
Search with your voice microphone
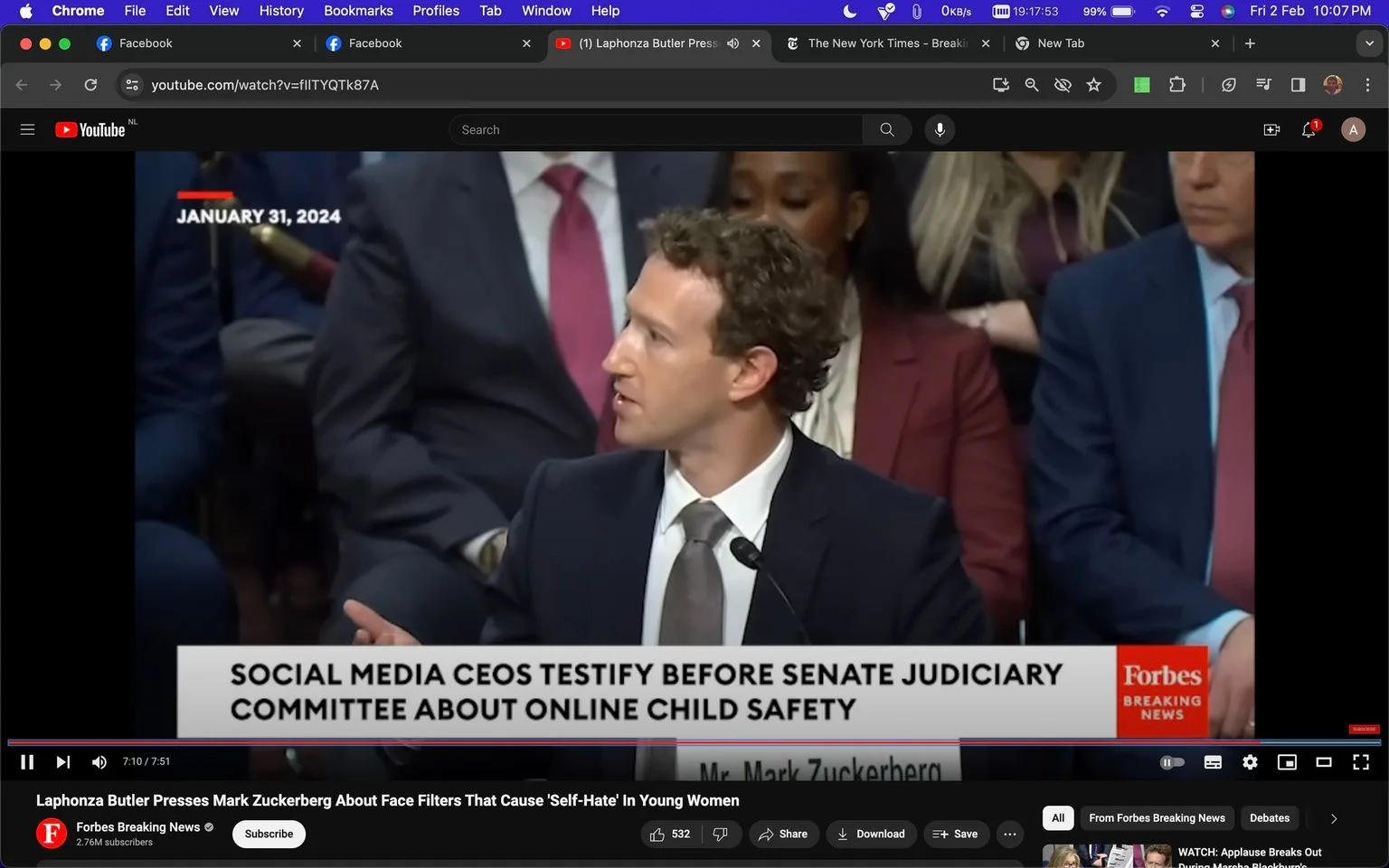pos(940,130)
